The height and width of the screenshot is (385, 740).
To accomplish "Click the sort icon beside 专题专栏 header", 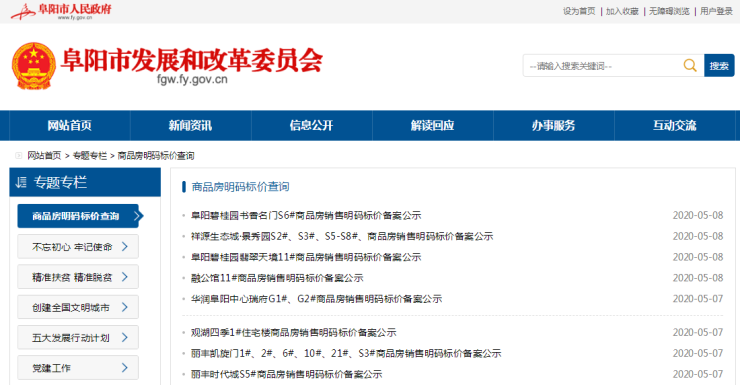I will 21,182.
